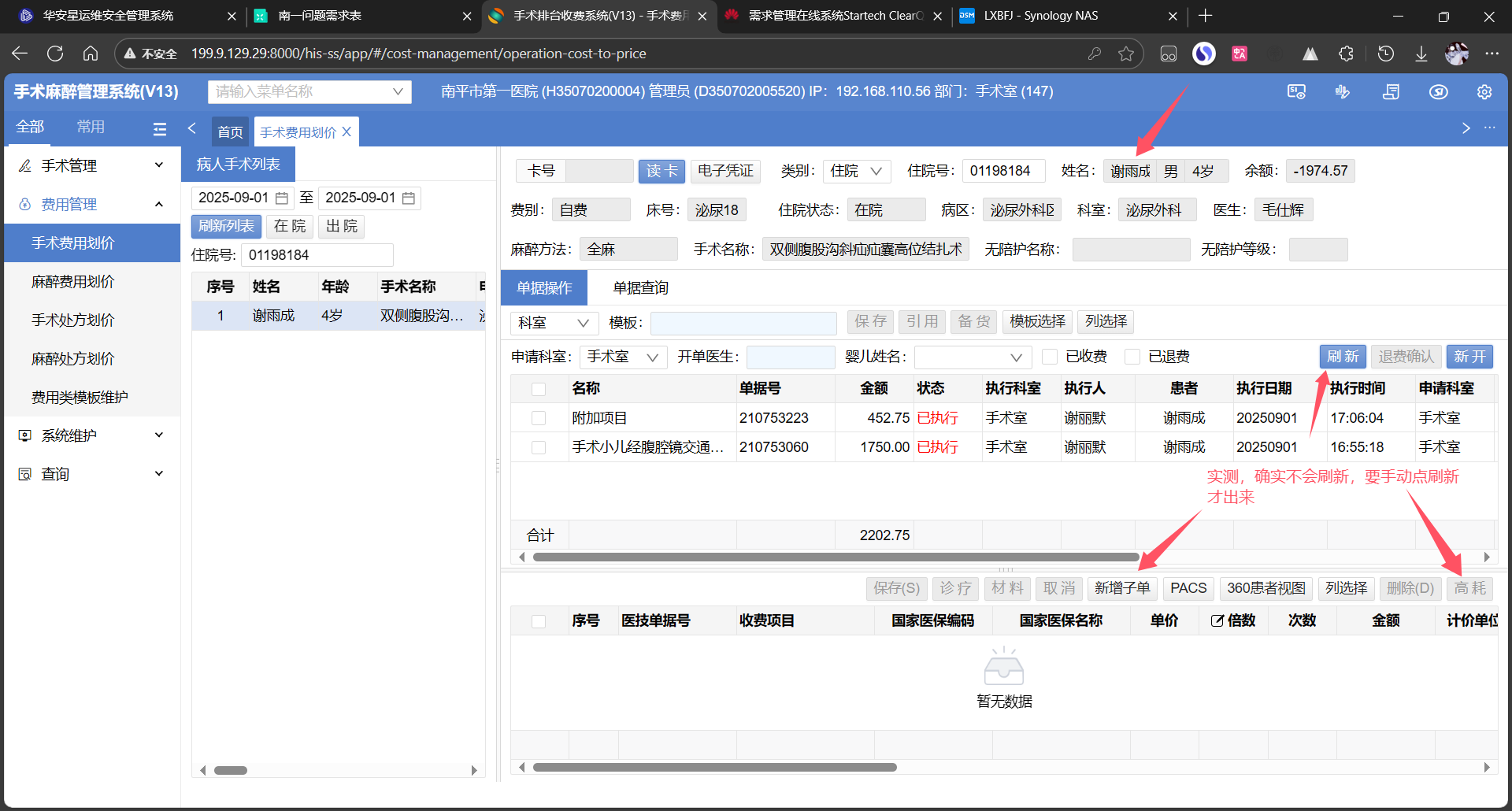Click the 模板 input field

coord(743,323)
